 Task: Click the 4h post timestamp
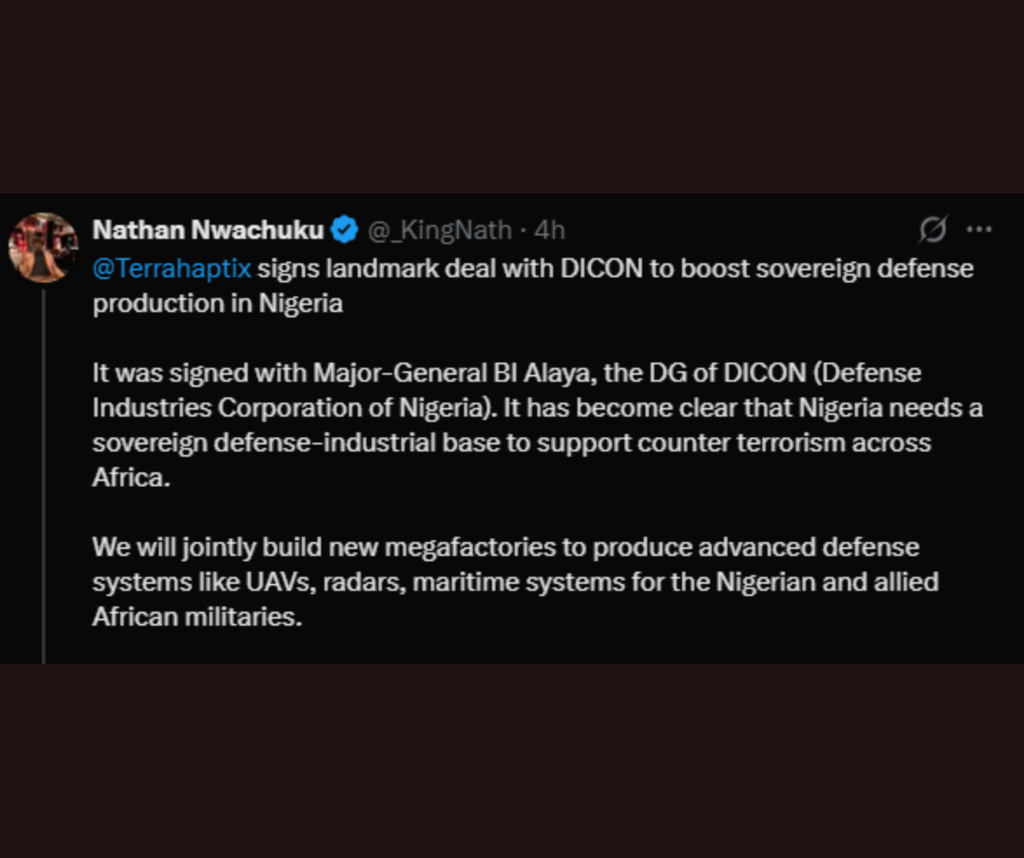550,230
